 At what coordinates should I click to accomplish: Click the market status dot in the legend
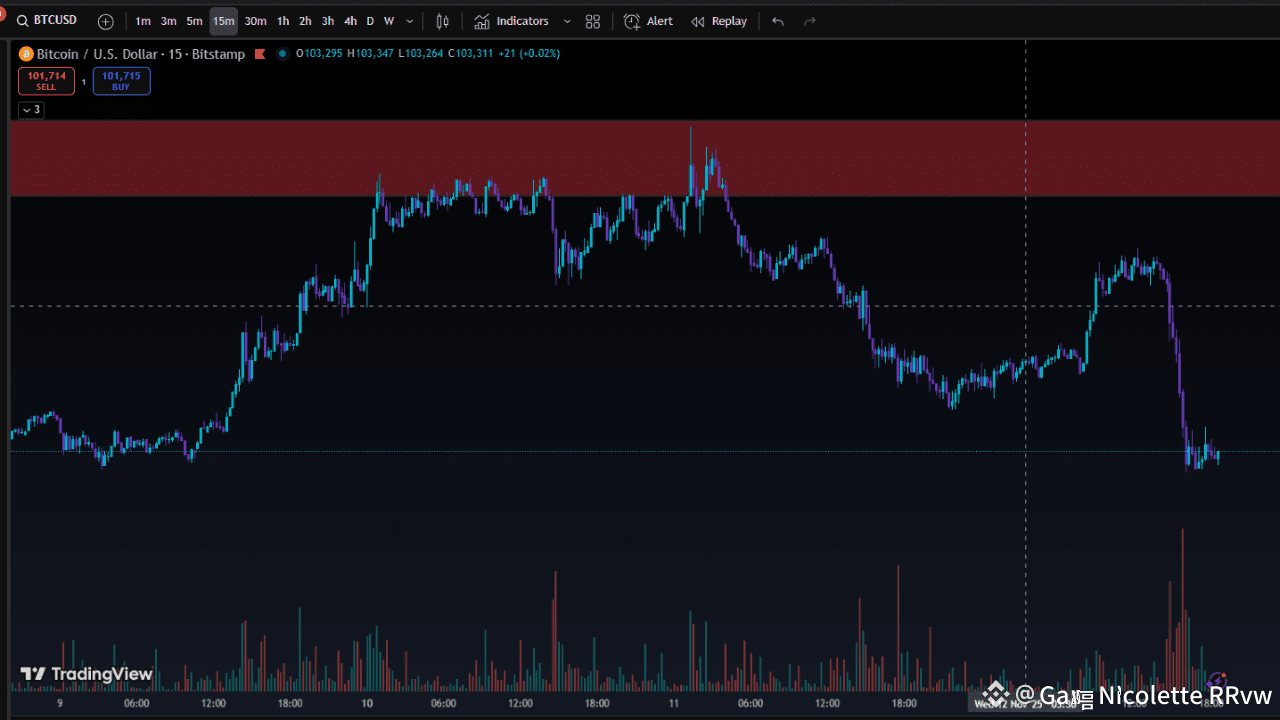(283, 54)
